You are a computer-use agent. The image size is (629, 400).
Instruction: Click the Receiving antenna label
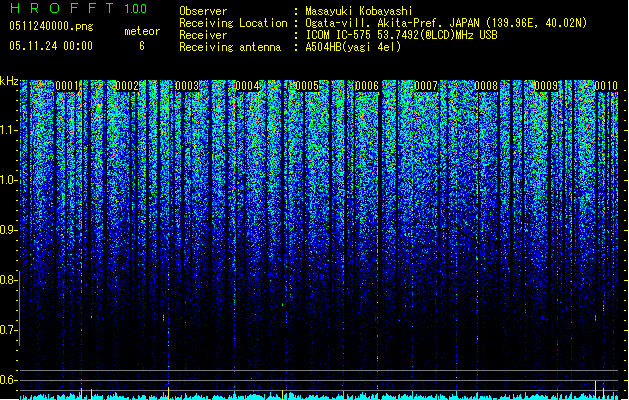(230, 47)
